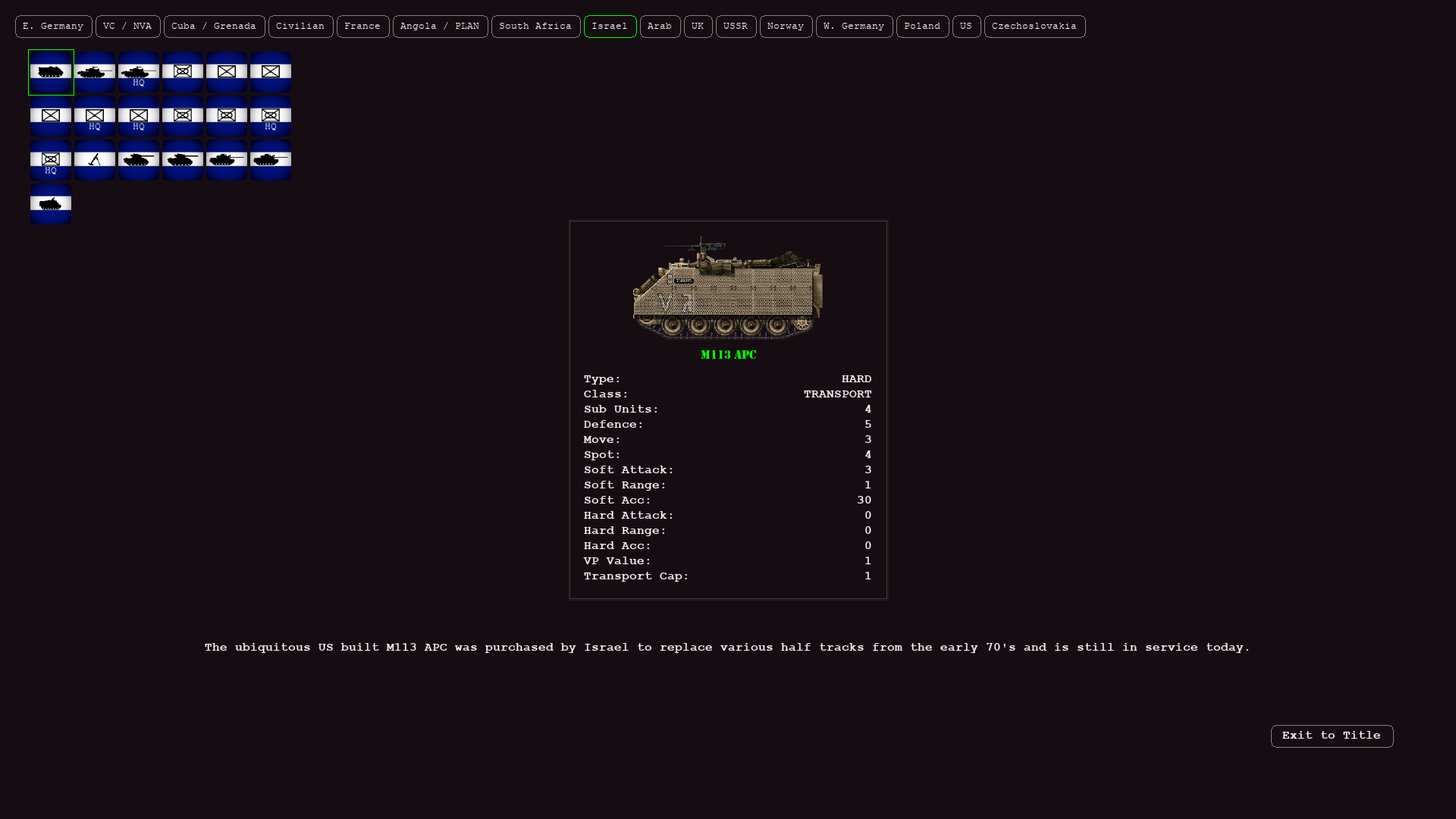Show the Angola / PLAN units
1456x819 pixels.
[x=440, y=27]
